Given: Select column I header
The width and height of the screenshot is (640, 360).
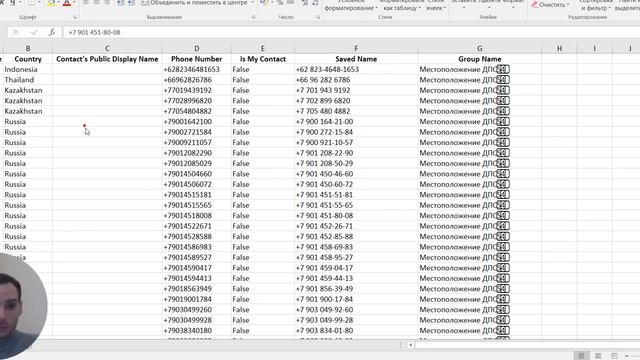Looking at the screenshot, I should point(594,48).
